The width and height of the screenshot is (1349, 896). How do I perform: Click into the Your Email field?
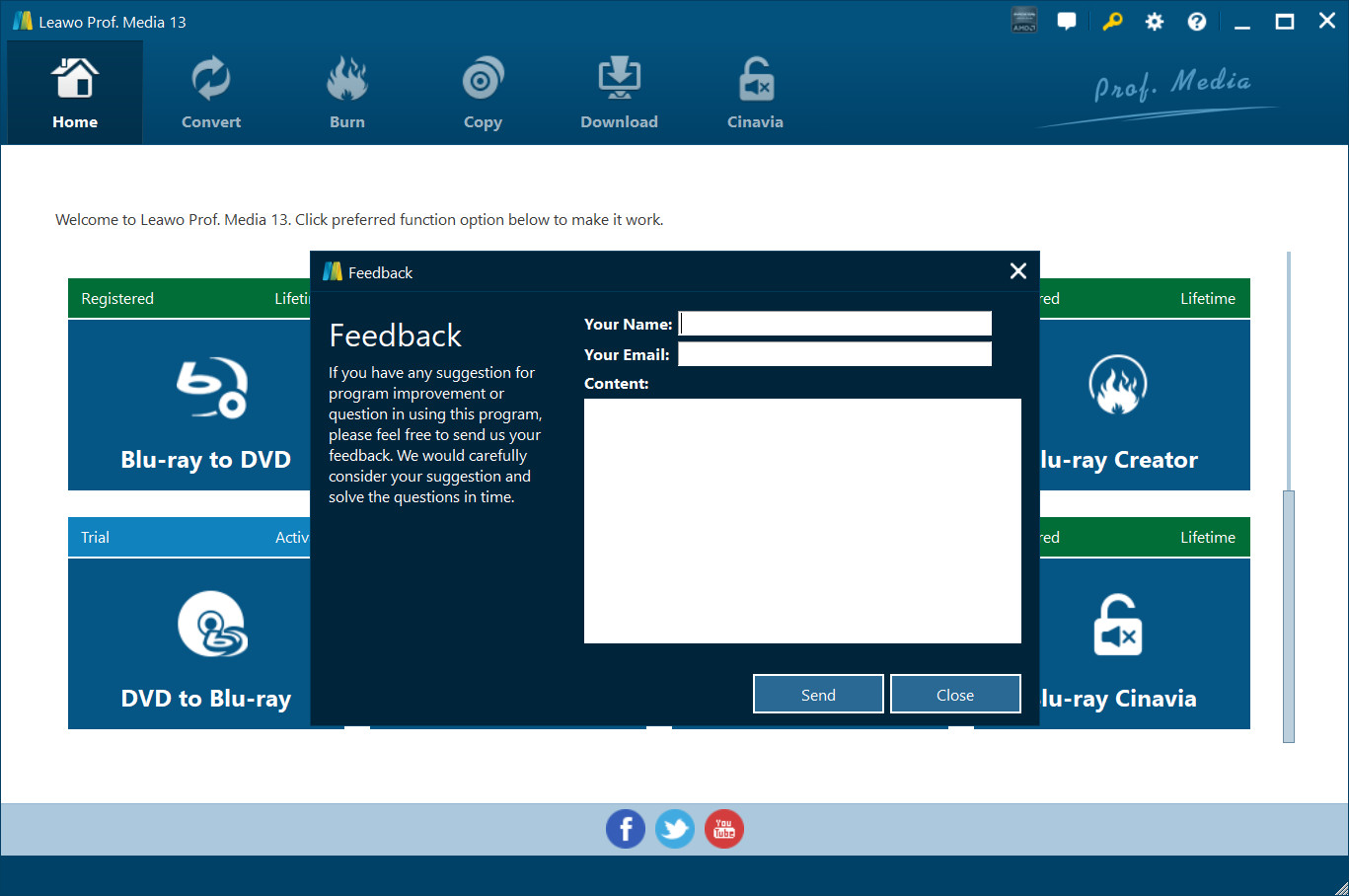click(835, 354)
